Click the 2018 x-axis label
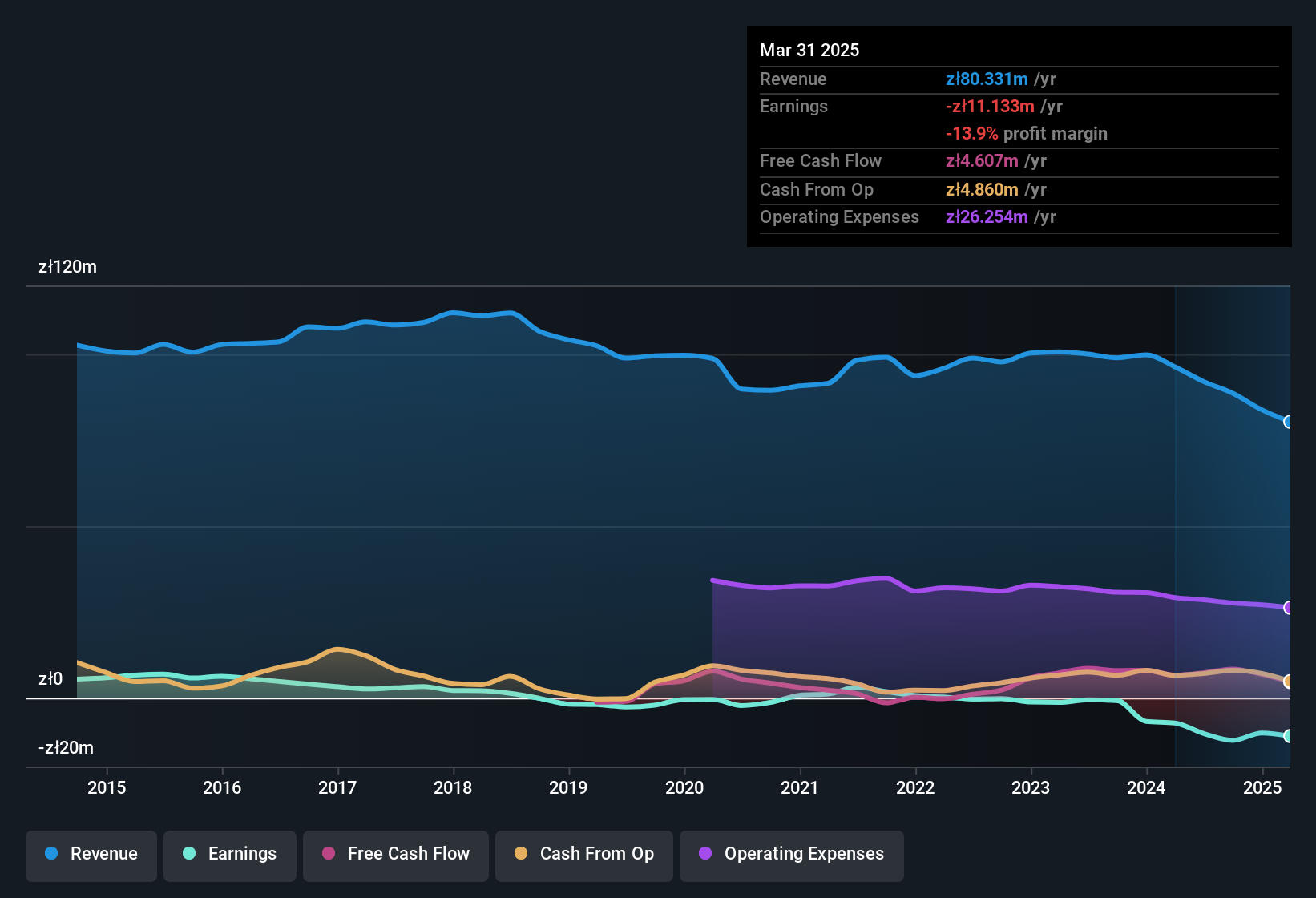The image size is (1316, 898). pyautogui.click(x=453, y=788)
